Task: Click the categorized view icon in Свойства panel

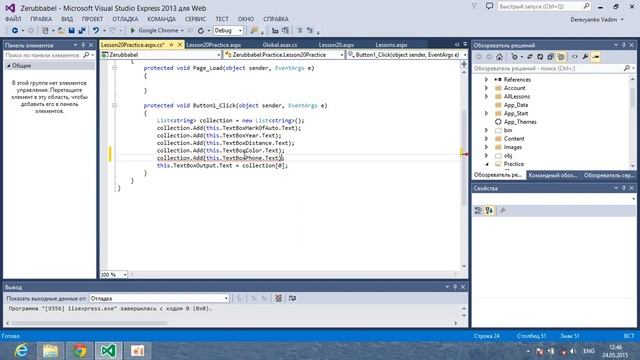Action: point(478,211)
